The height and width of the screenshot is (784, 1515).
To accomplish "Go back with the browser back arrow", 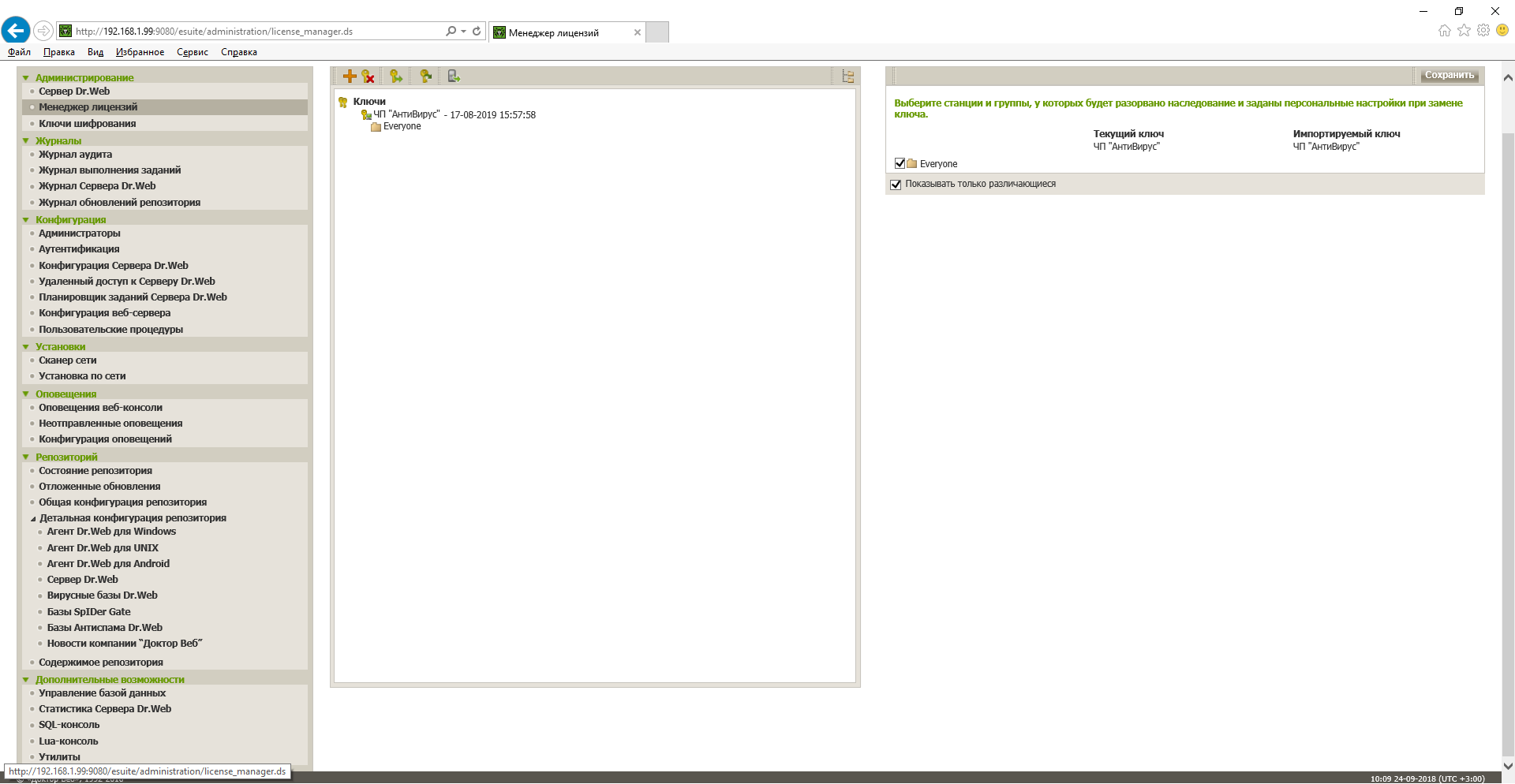I will tap(16, 31).
